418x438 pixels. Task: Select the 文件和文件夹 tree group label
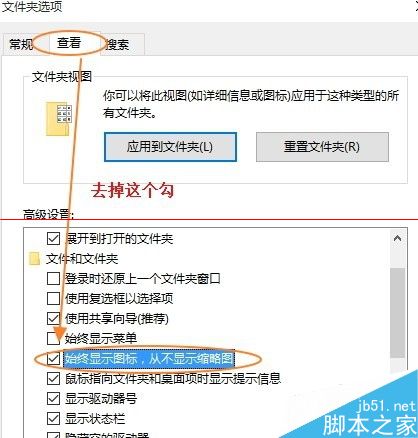tap(82, 259)
